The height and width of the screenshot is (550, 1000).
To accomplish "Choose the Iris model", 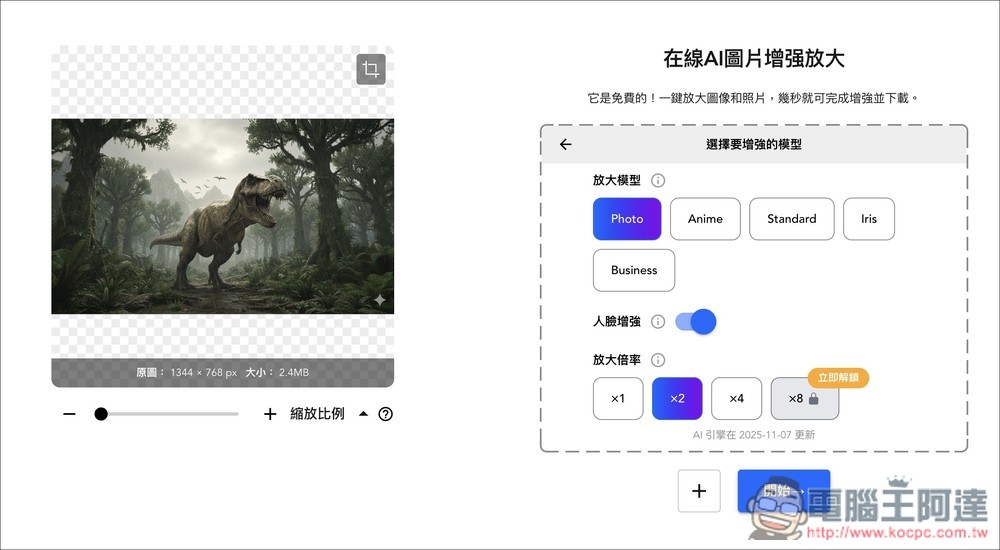I will (869, 219).
